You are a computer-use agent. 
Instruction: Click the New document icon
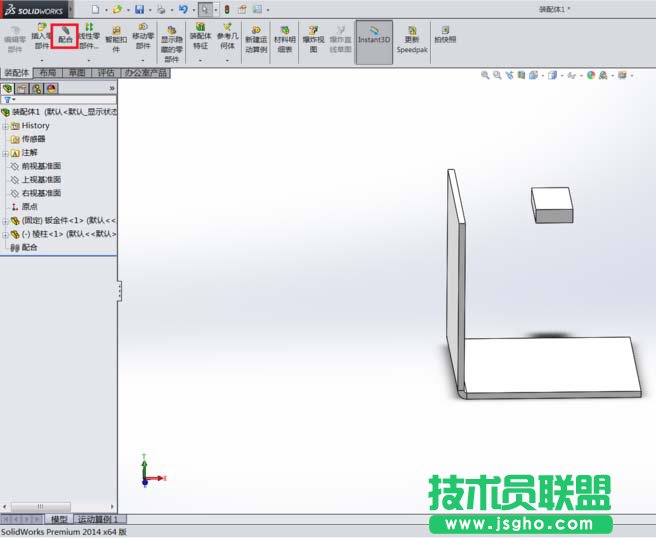point(95,9)
